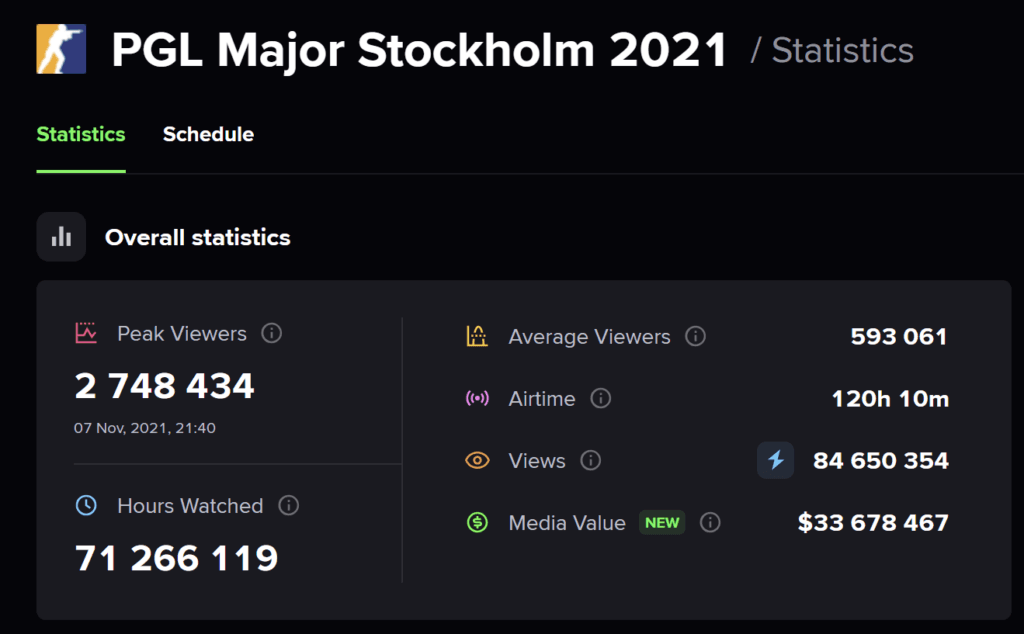Image resolution: width=1024 pixels, height=634 pixels.
Task: Select the Overall statistics chart icon
Action: [x=60, y=237]
